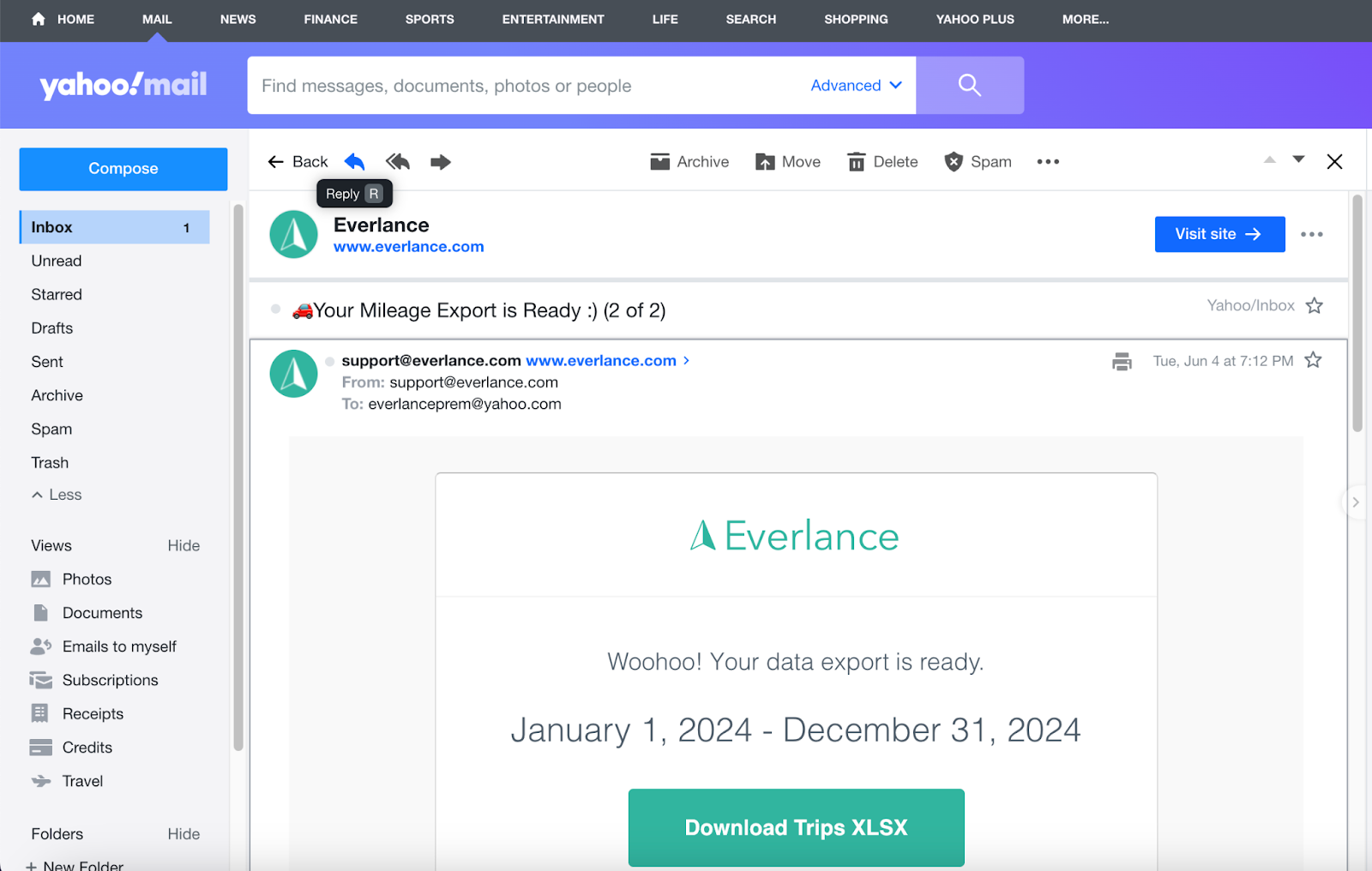Screen dimensions: 1372x871
Task: Archive the open email
Action: click(x=689, y=162)
